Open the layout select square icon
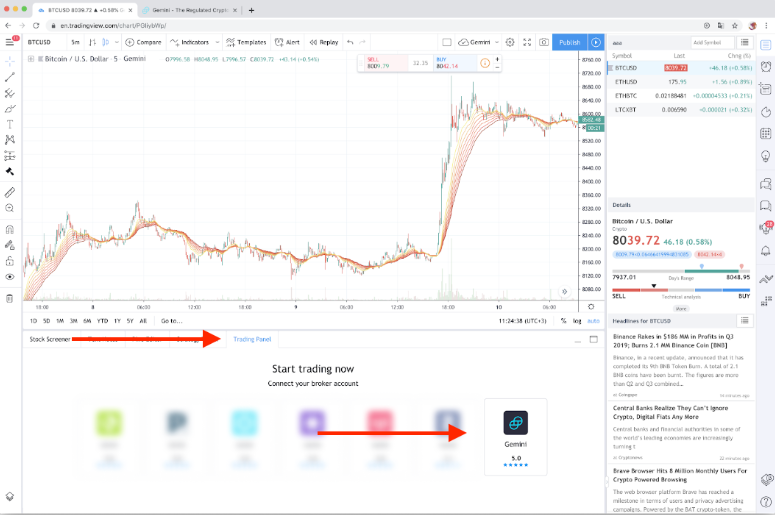This screenshot has height=515, width=775. tap(446, 43)
